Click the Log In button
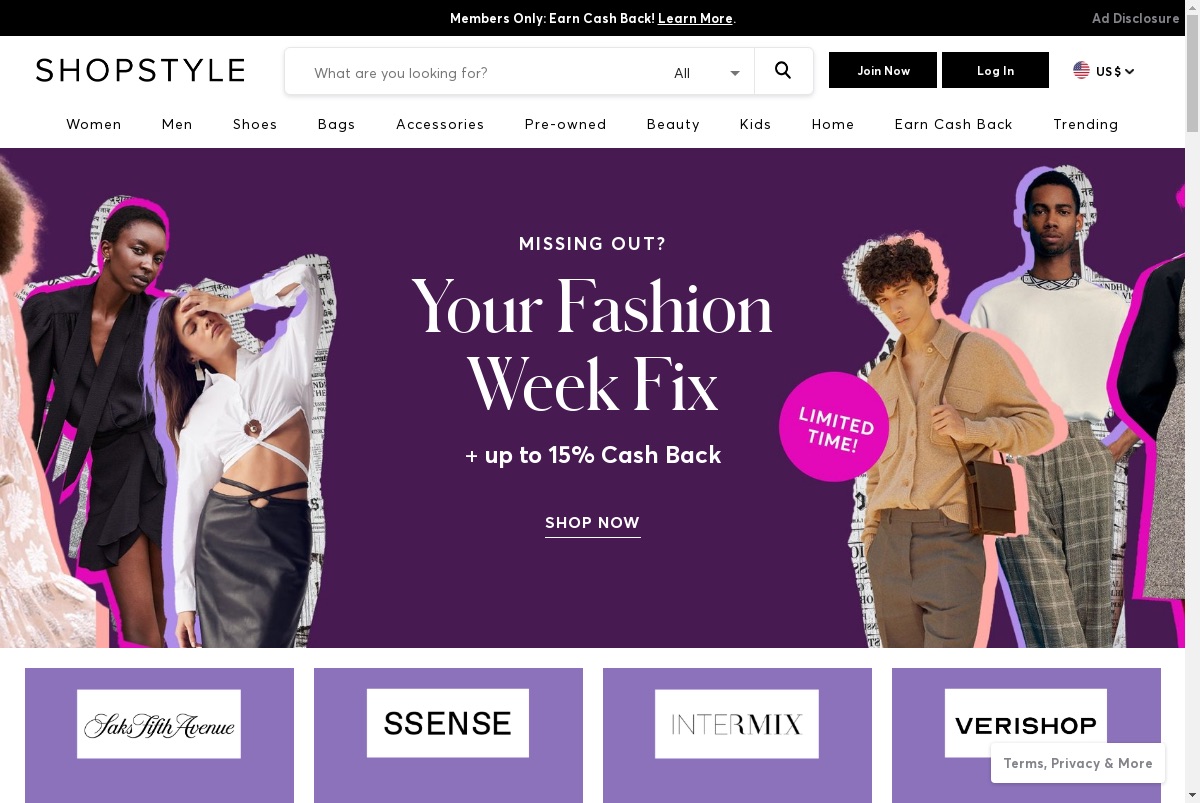Screen dimensions: 1200x803 tap(995, 70)
